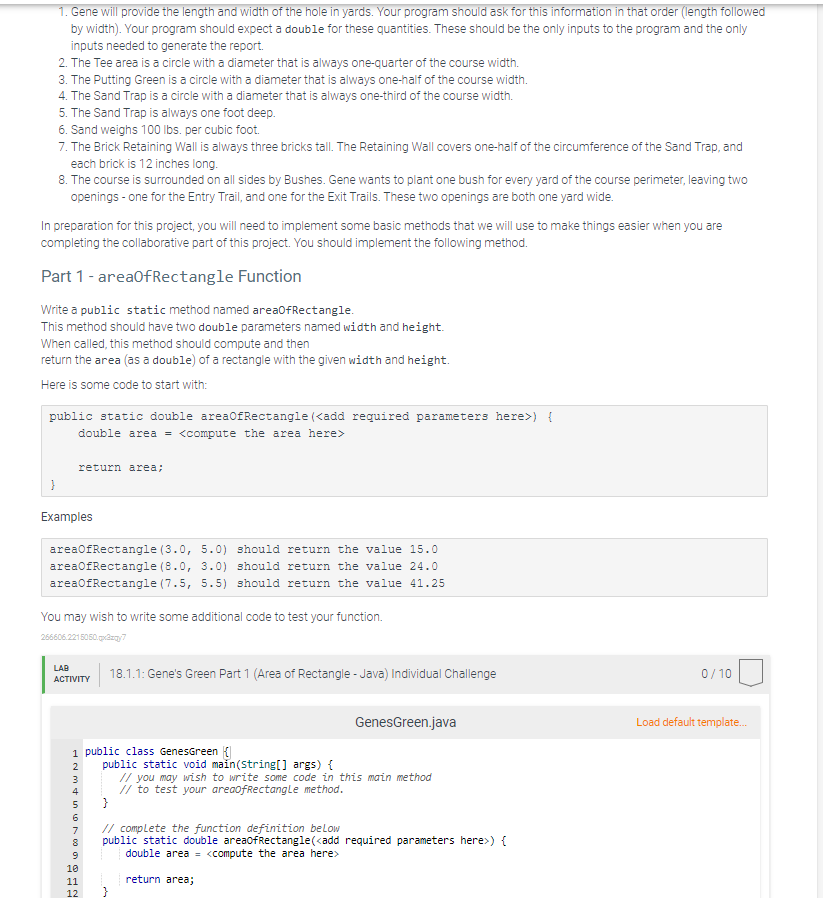Click line number 6 in the editor gutter
823x898 pixels.
[x=75, y=817]
